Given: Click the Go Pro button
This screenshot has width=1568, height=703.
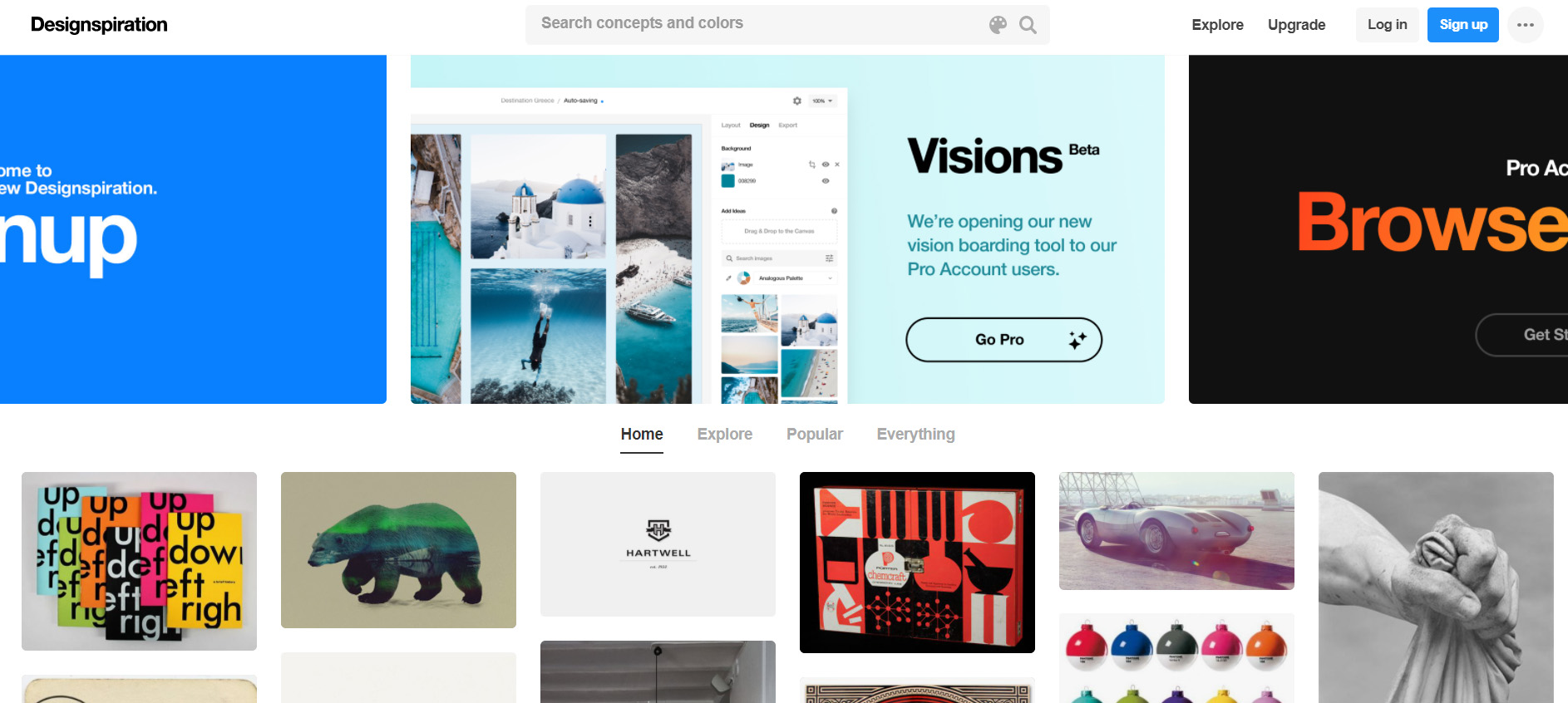Looking at the screenshot, I should [x=1003, y=340].
